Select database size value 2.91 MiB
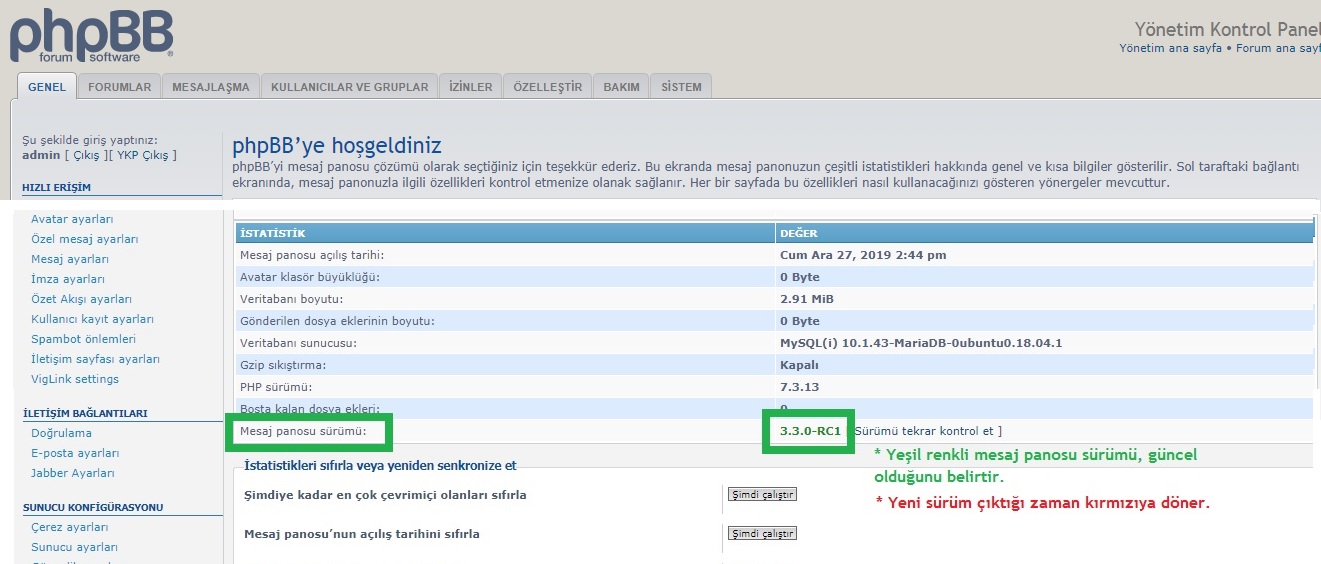1321x564 pixels. [807, 299]
